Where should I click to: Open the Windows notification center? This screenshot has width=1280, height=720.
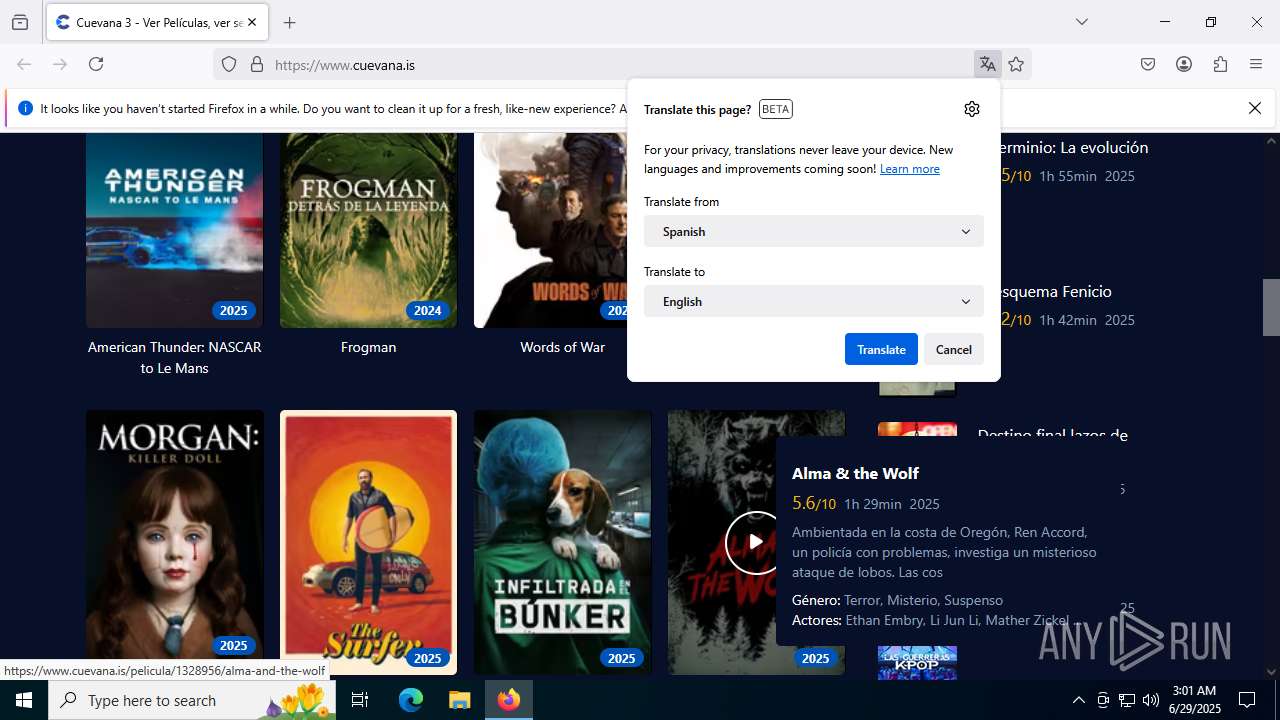(1247, 700)
